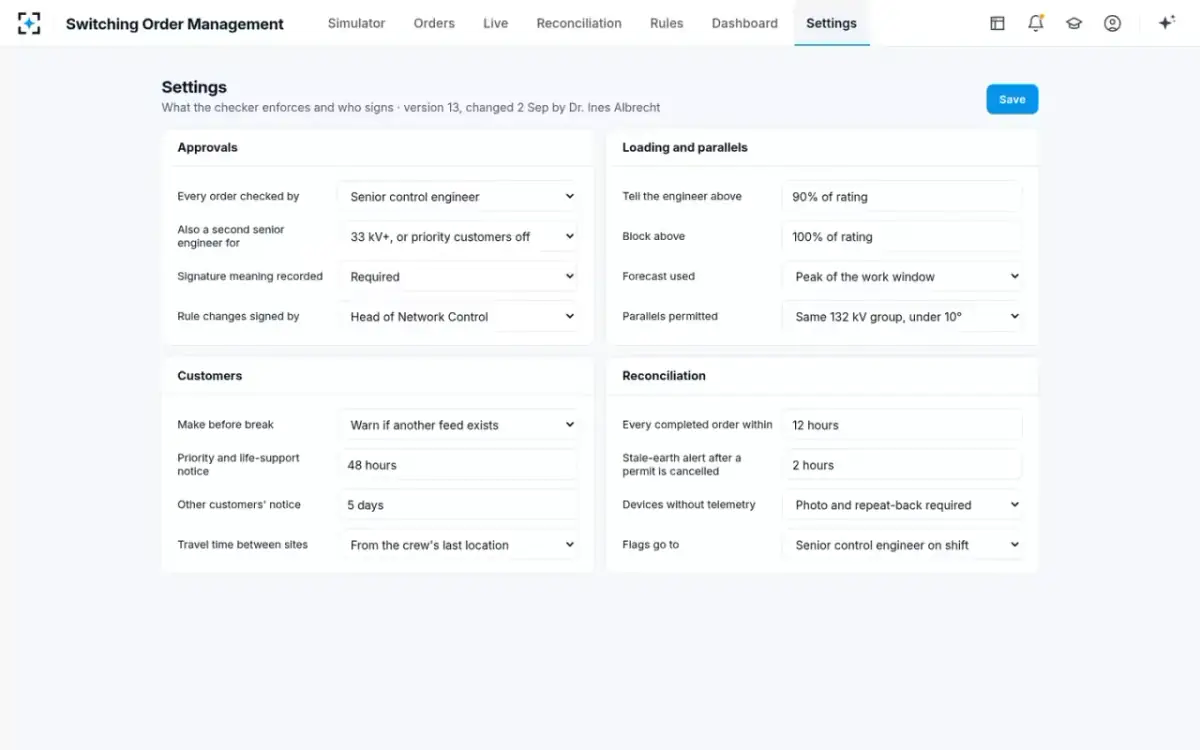The height and width of the screenshot is (750, 1200).
Task: Open the 'Flags go to' dropdown
Action: coord(903,545)
